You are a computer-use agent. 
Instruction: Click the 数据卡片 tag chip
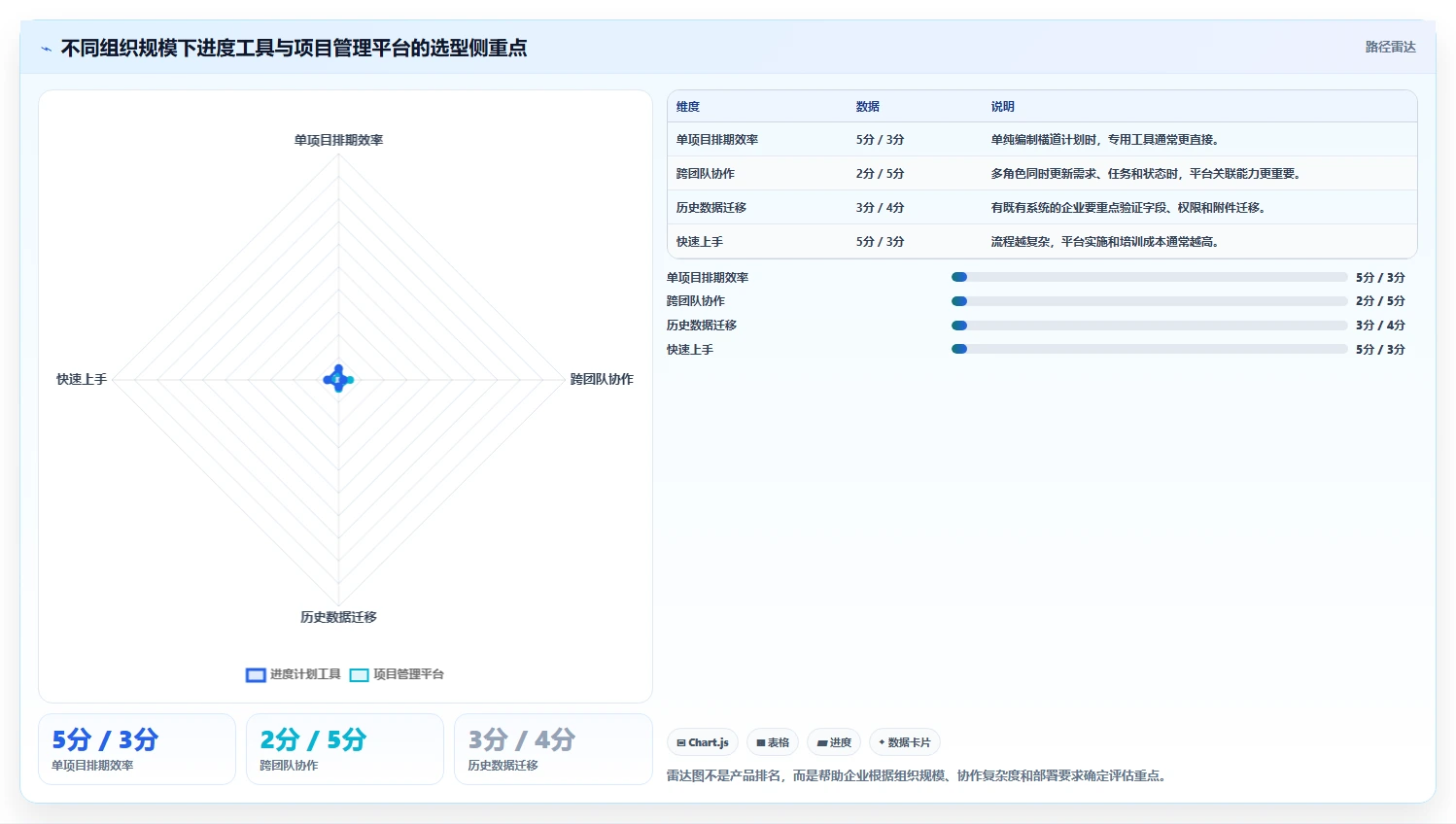[x=905, y=742]
